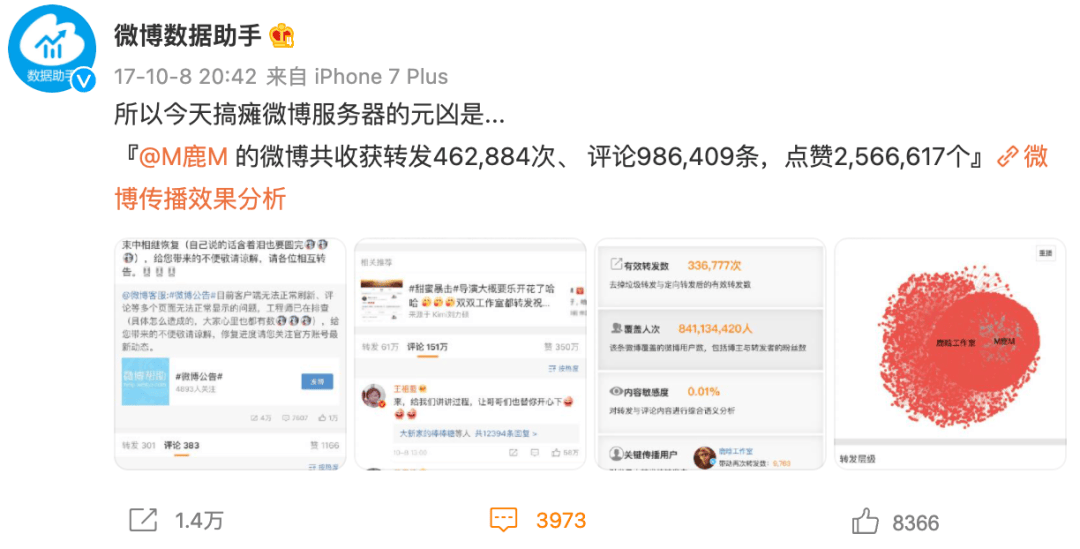Click the 8366 like count
The image size is (1080, 549).
(x=916, y=524)
